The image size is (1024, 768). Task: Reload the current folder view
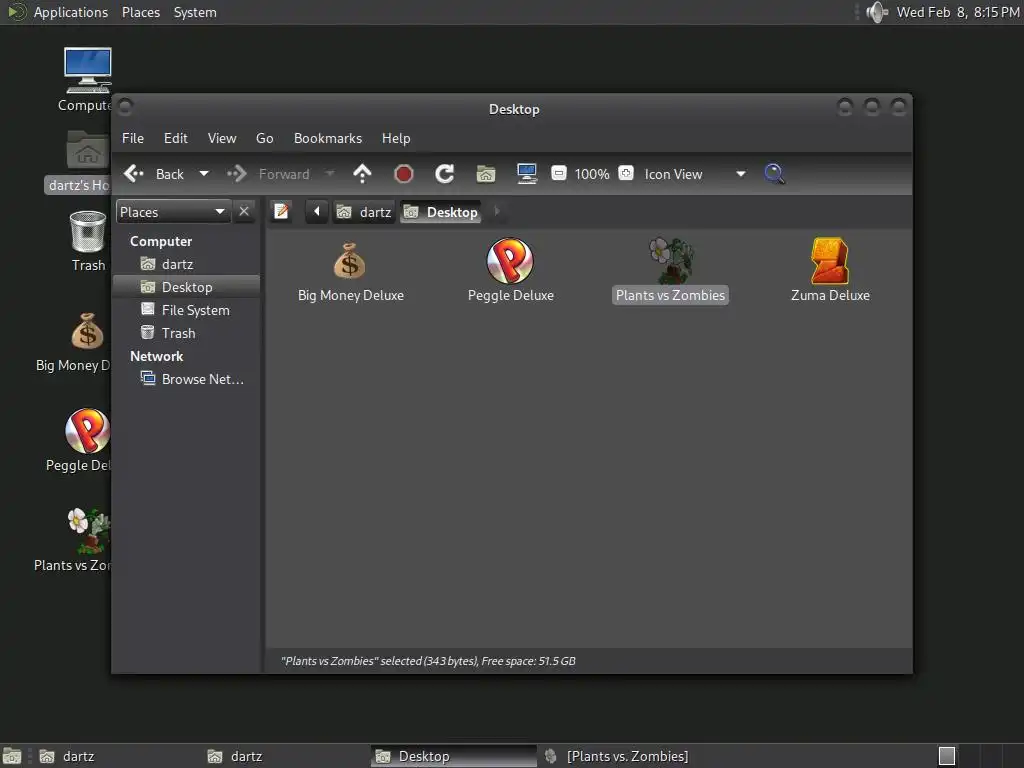445,174
